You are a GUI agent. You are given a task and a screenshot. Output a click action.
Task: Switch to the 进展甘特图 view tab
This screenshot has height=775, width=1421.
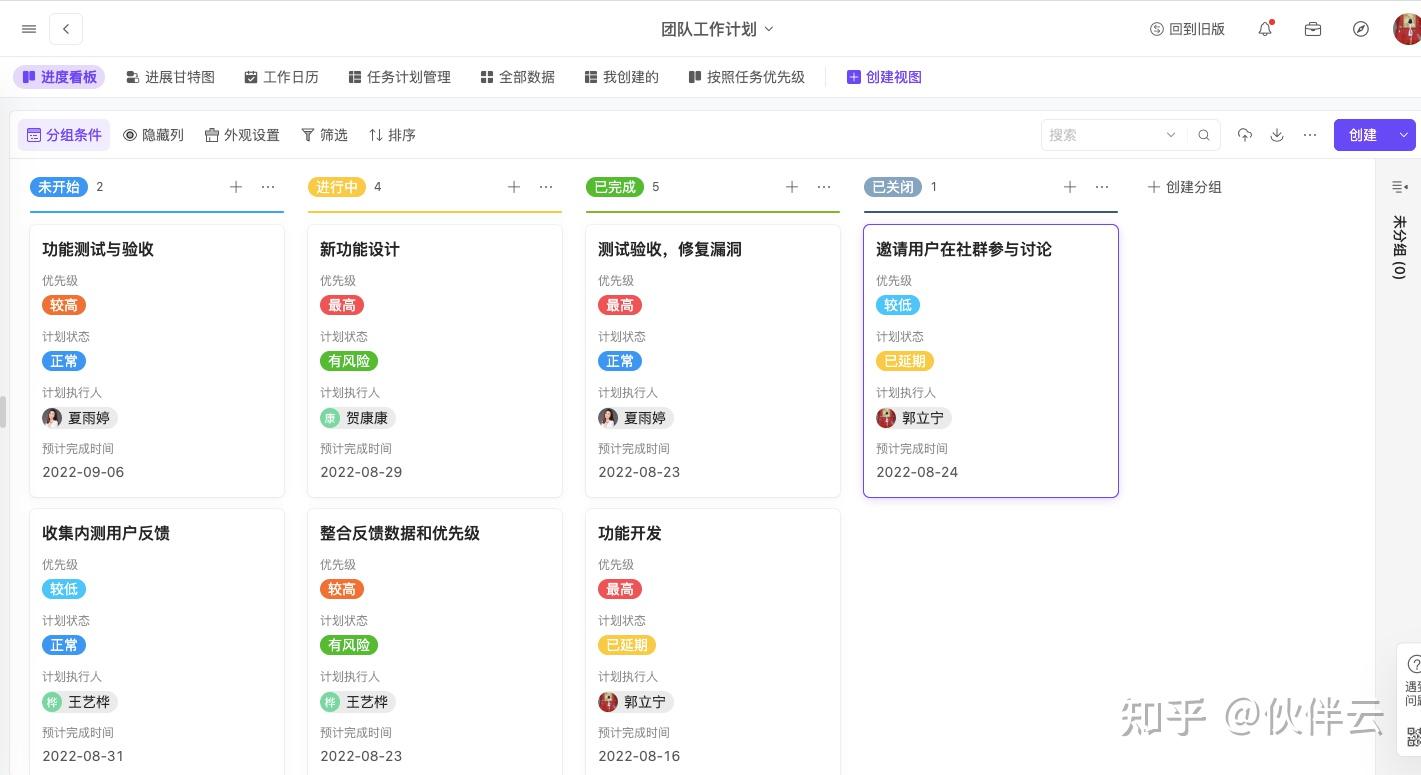(170, 77)
